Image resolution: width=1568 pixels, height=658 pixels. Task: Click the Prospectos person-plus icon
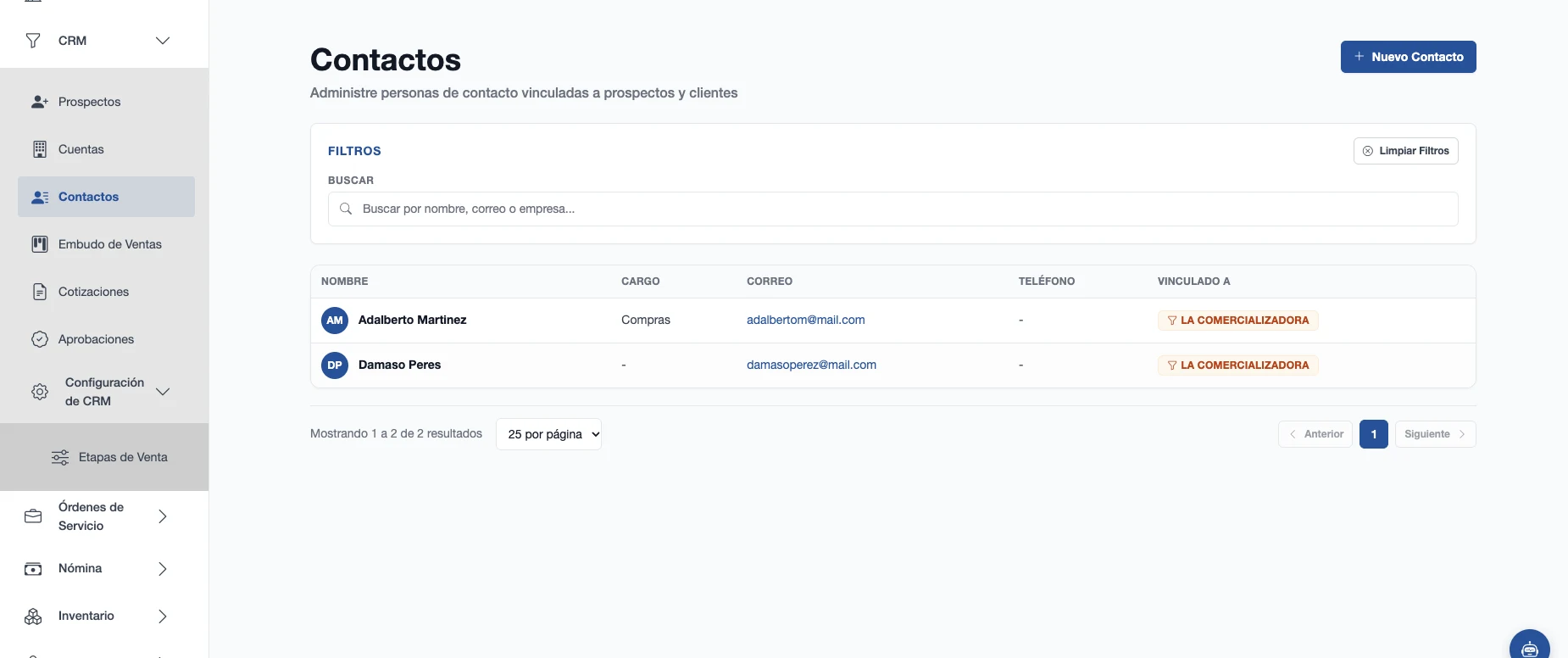pyautogui.click(x=40, y=102)
